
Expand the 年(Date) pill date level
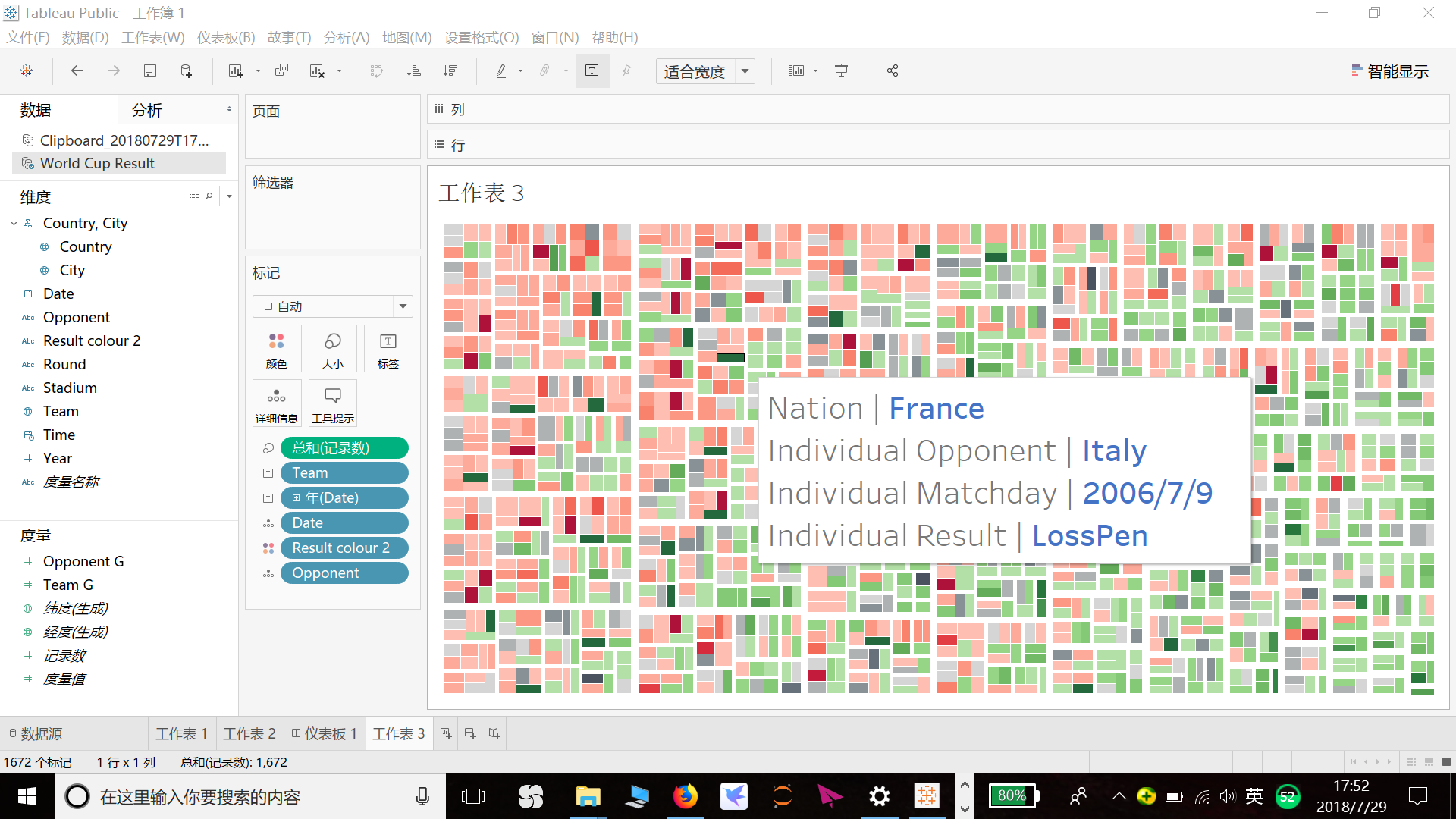pos(296,498)
